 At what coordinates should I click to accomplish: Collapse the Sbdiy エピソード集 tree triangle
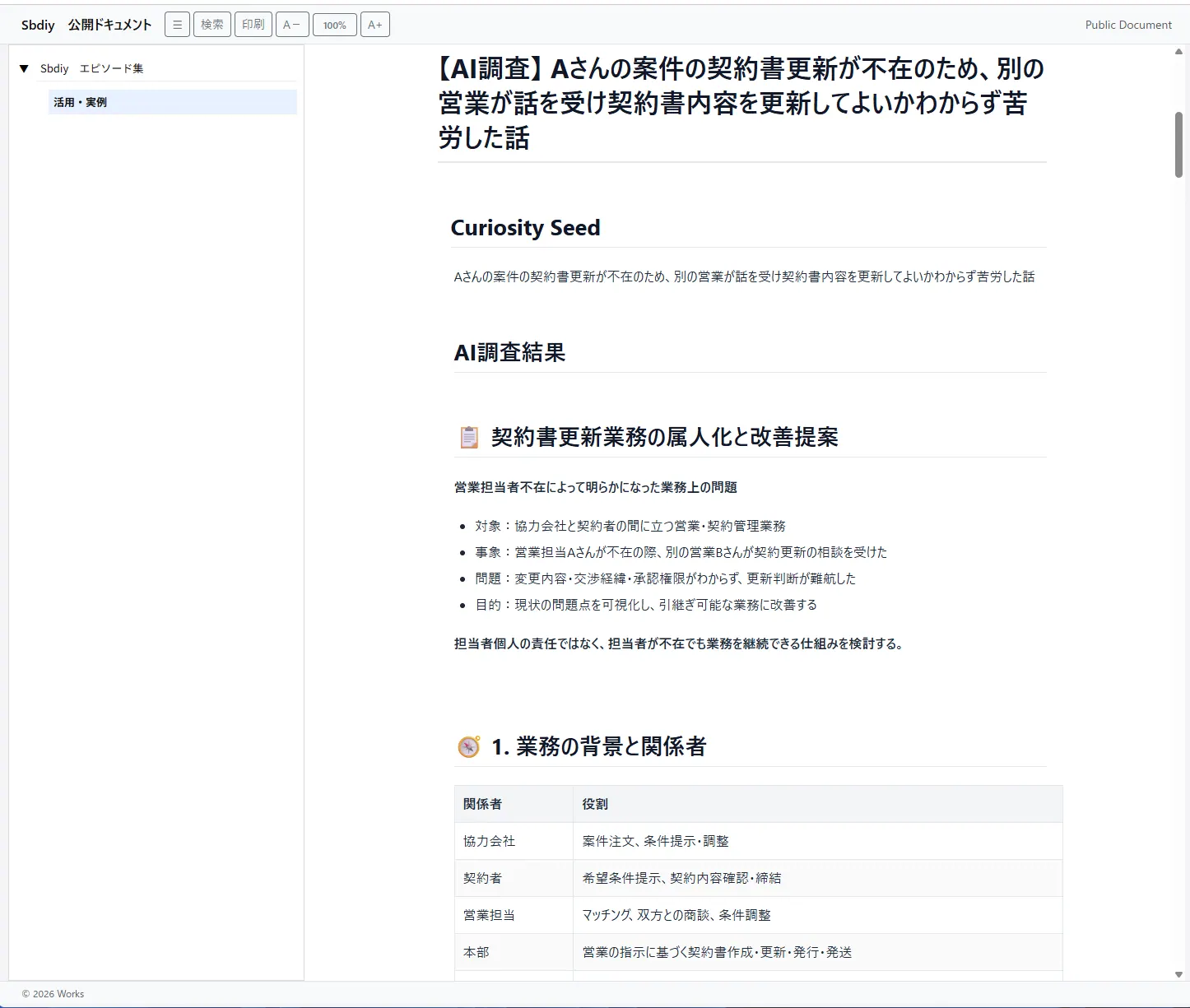pyautogui.click(x=24, y=68)
